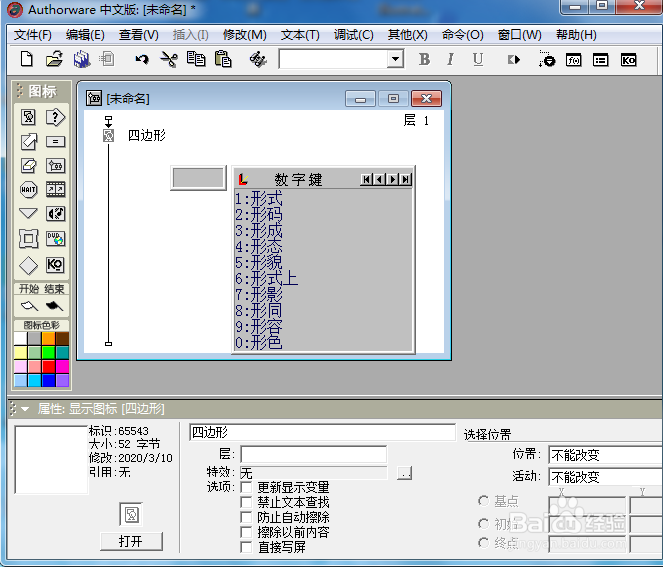The height and width of the screenshot is (567, 663).
Task: Select the 初始 radio button
Action: (x=483, y=523)
